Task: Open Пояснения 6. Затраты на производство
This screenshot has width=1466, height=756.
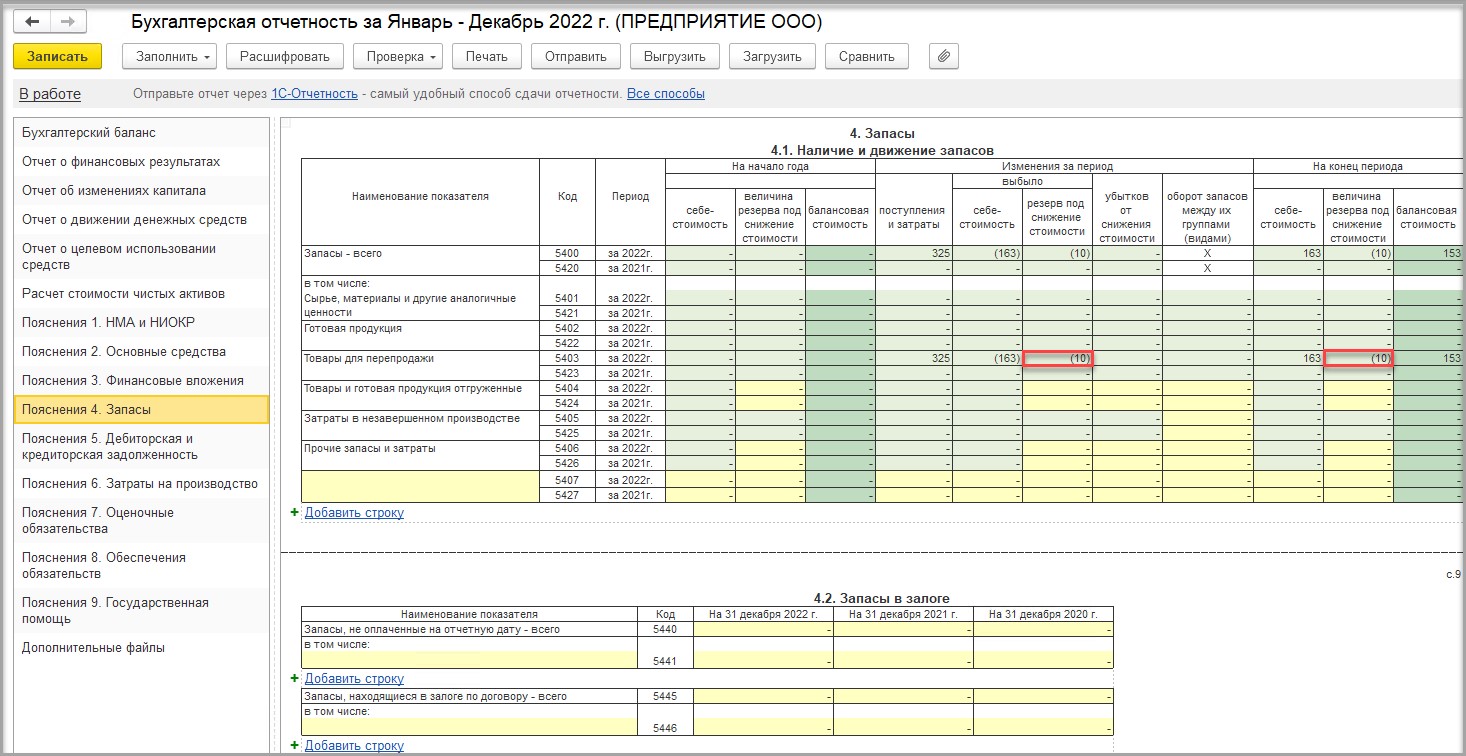Action: click(x=141, y=484)
